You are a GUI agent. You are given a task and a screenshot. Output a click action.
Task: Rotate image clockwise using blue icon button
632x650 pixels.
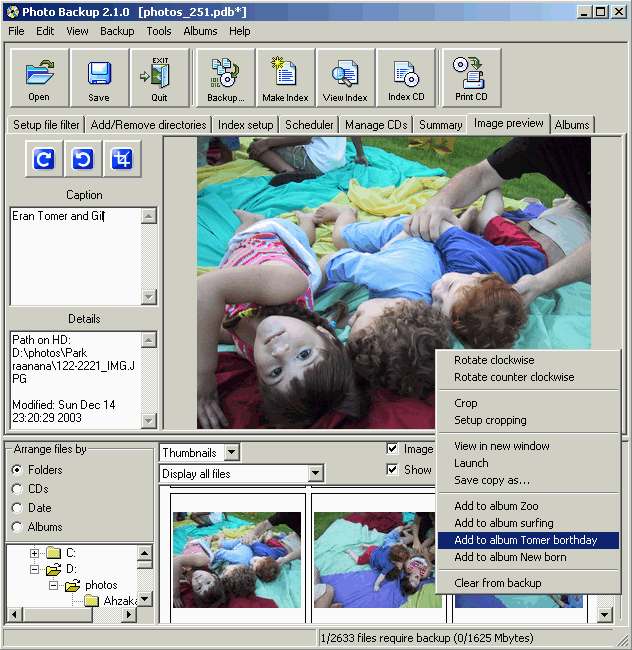point(43,159)
